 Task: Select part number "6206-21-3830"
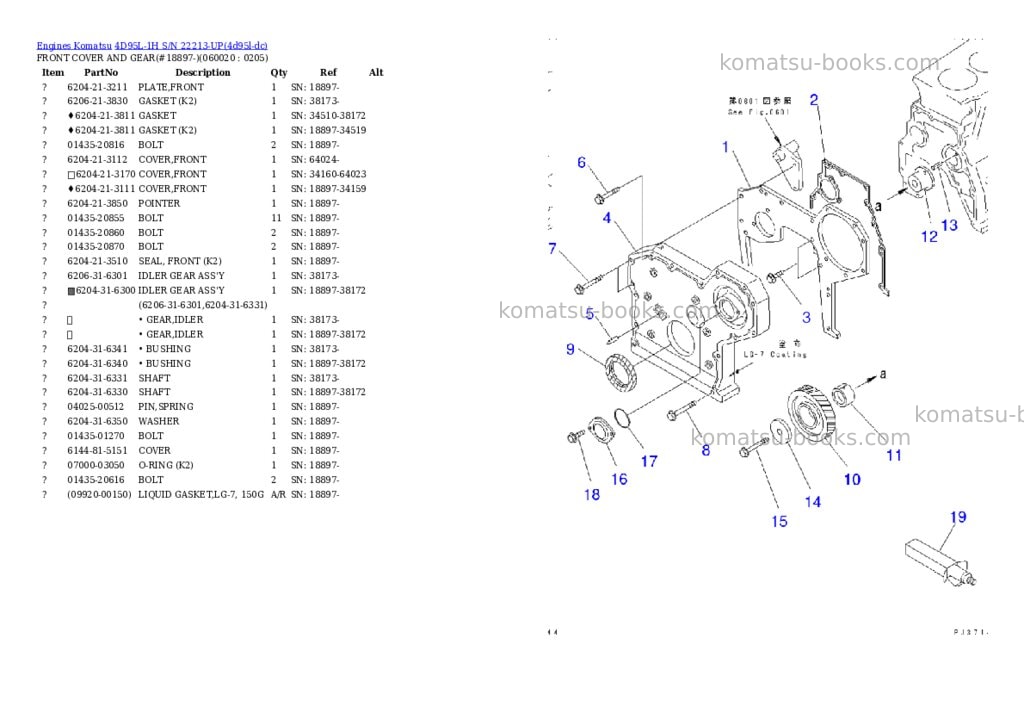[x=97, y=101]
